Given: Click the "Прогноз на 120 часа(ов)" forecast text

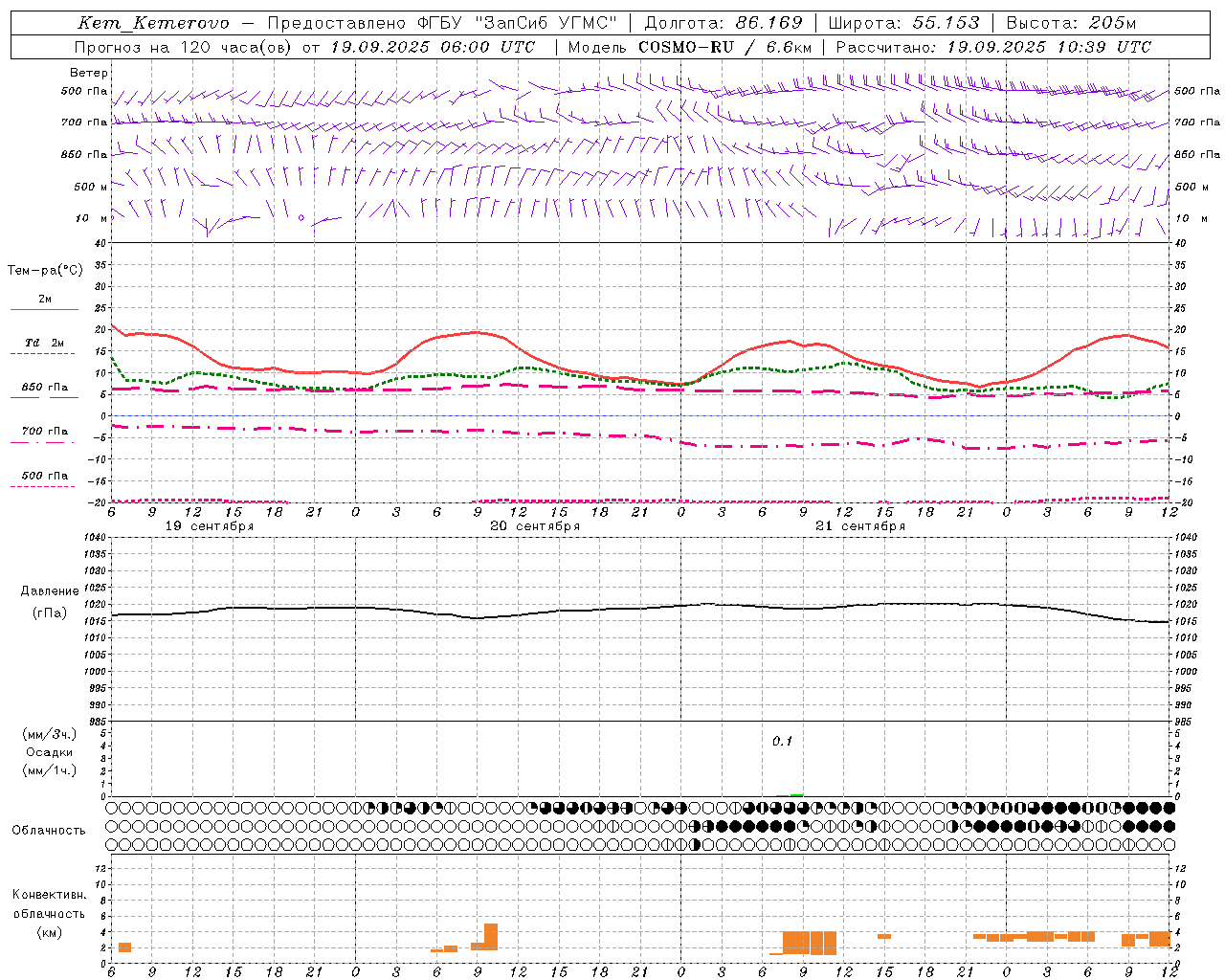Looking at the screenshot, I should (184, 47).
